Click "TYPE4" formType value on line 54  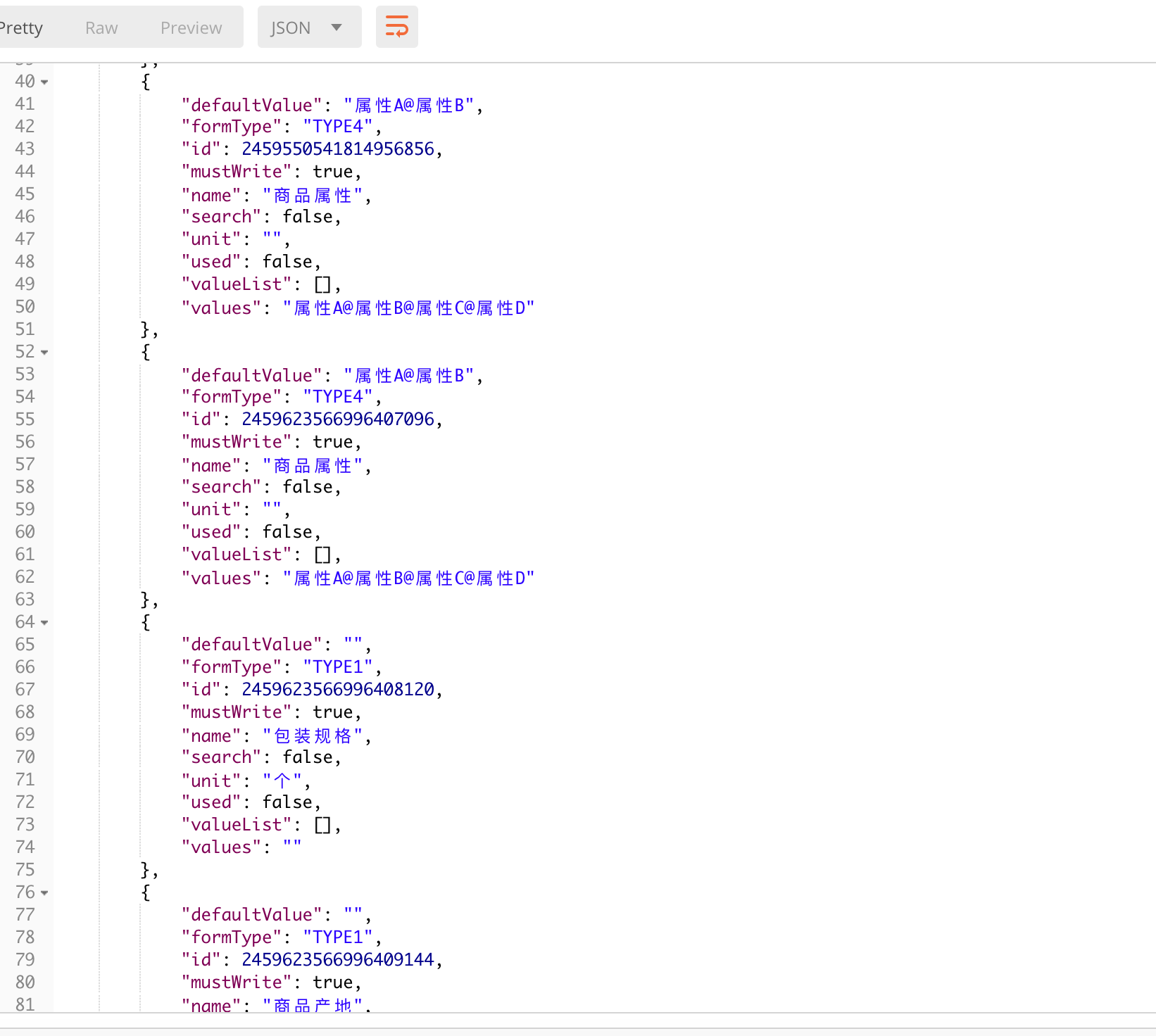pos(338,397)
